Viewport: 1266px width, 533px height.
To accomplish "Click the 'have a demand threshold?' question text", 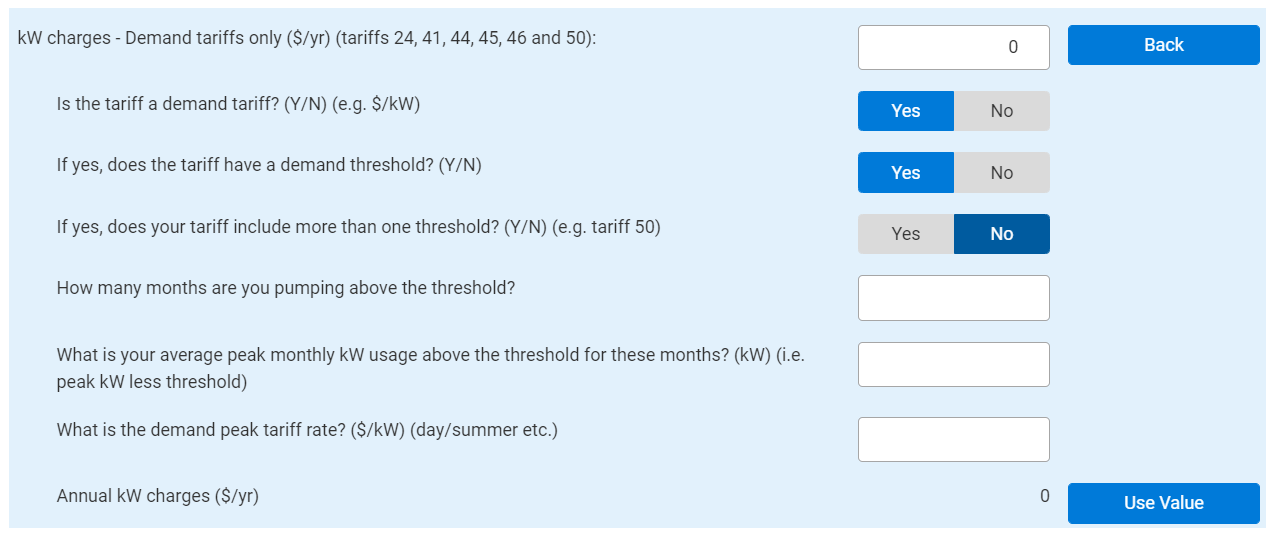I will click(x=269, y=165).
